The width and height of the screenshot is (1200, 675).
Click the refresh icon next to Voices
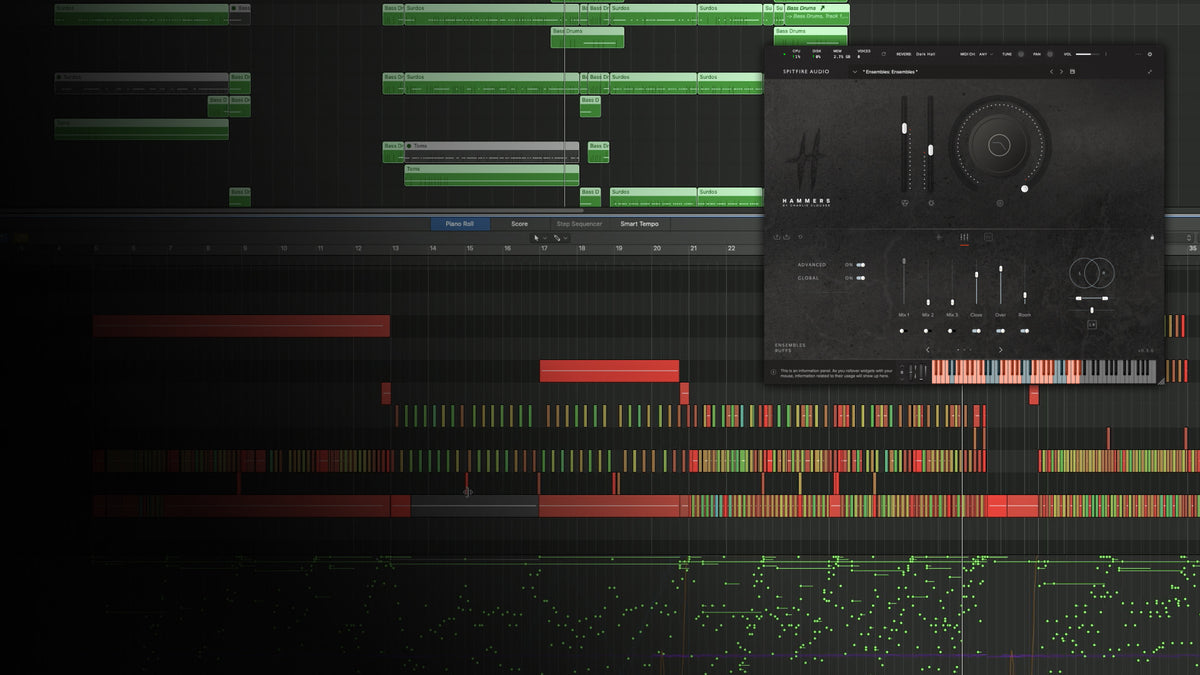[883, 54]
